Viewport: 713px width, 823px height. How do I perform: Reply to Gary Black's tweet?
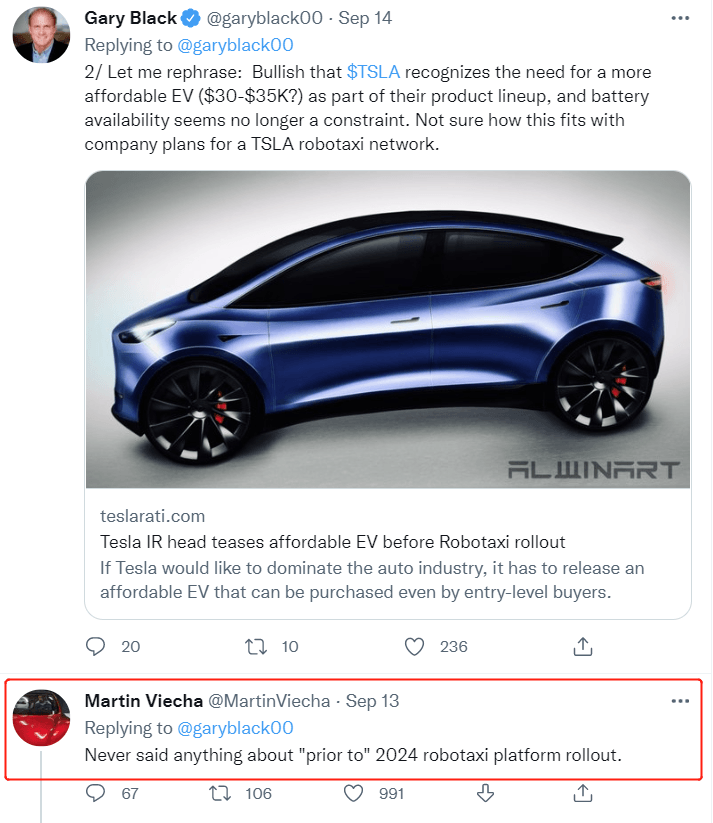[x=96, y=646]
